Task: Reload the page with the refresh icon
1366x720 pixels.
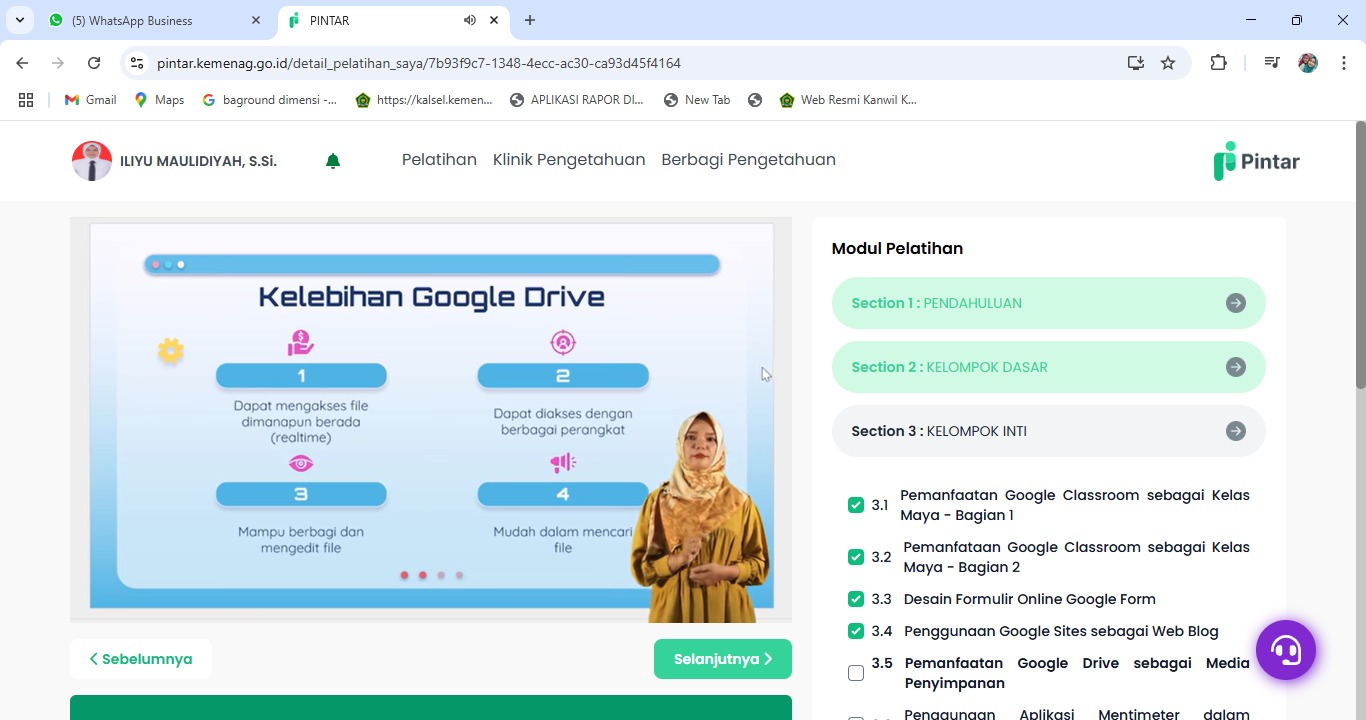Action: [94, 63]
